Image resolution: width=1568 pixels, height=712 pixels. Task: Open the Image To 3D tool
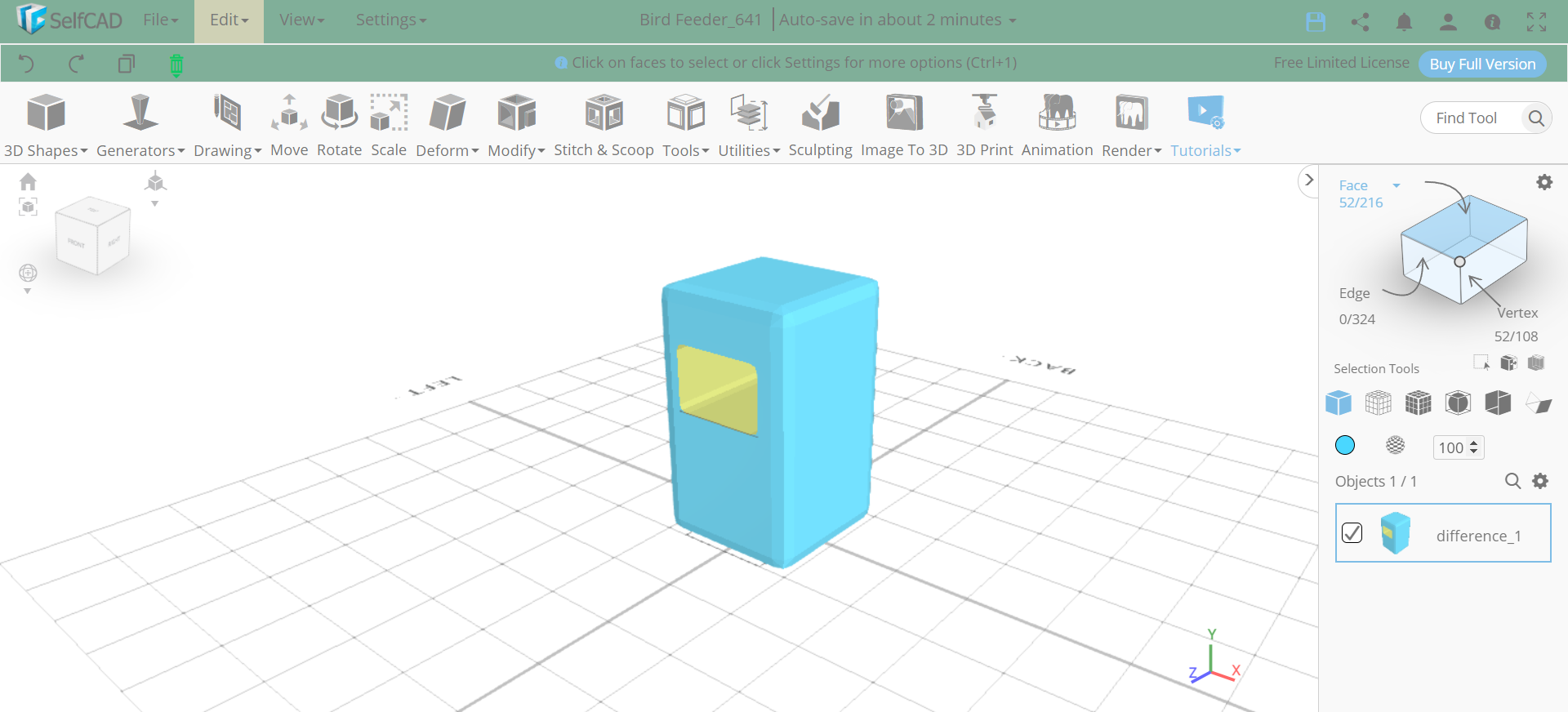[904, 113]
